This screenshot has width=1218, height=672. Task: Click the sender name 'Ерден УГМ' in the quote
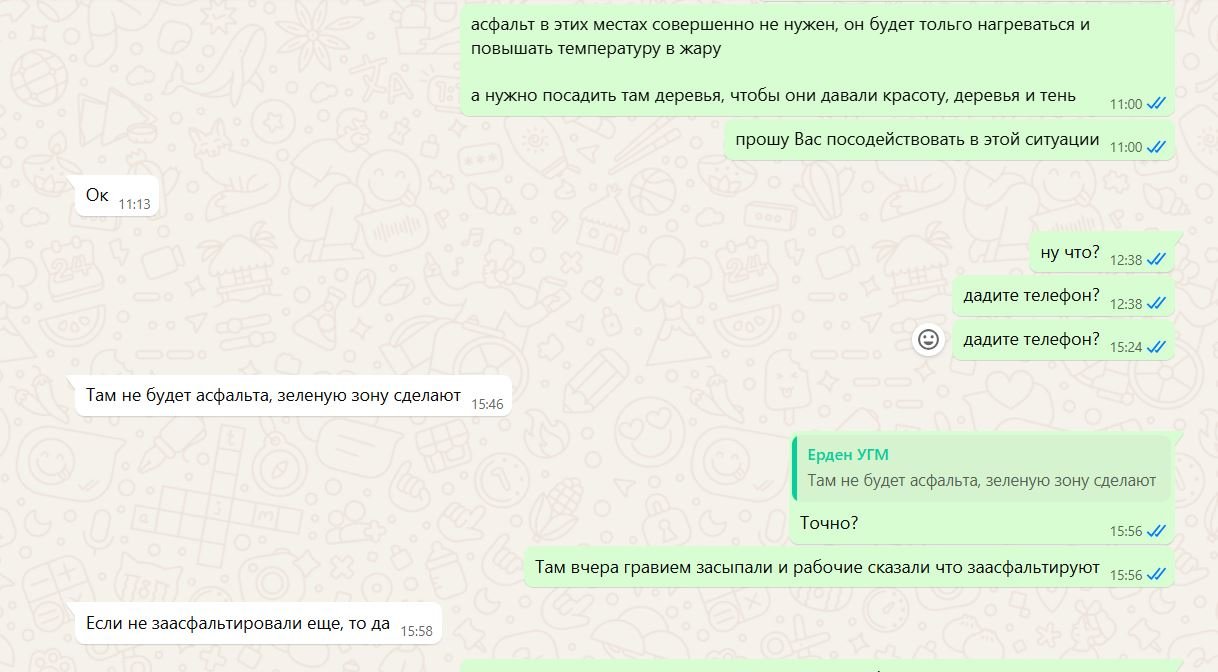click(846, 455)
